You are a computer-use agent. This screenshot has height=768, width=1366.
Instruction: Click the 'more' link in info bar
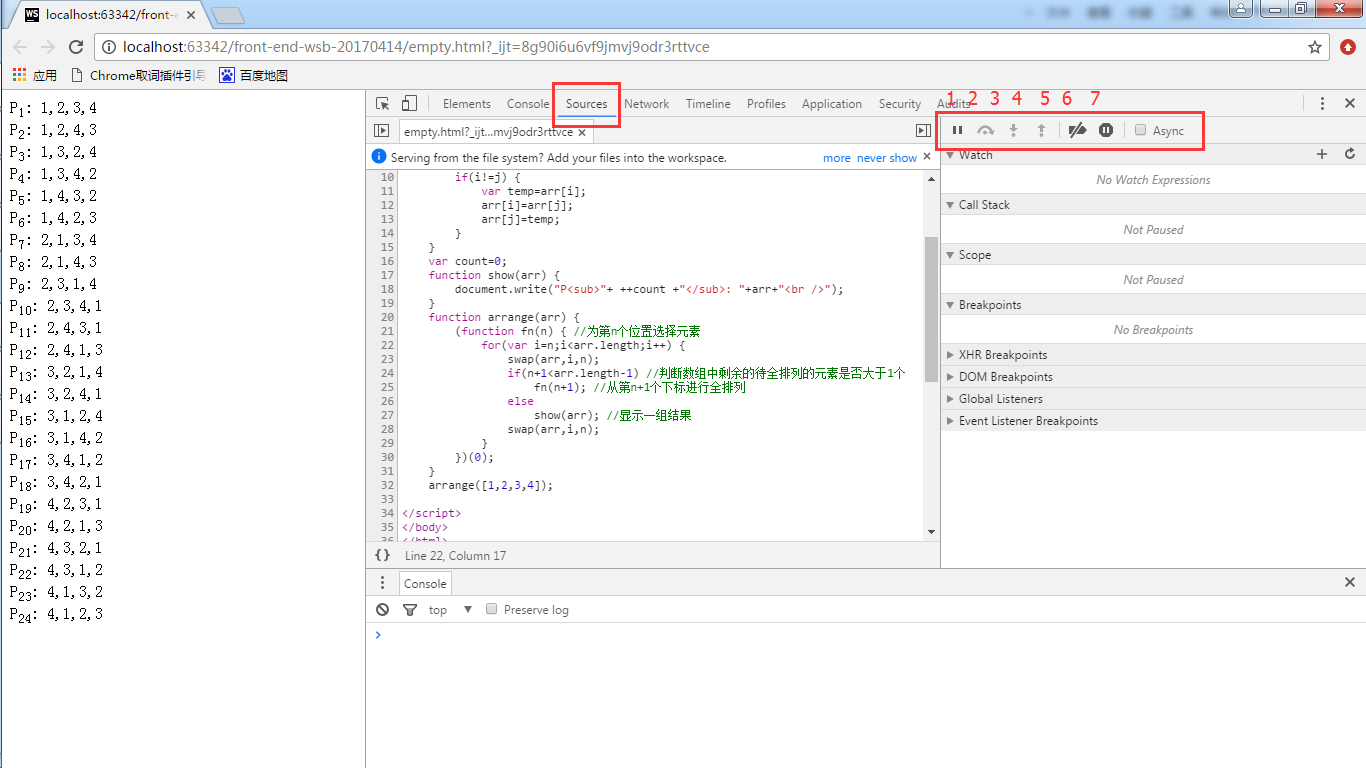837,158
